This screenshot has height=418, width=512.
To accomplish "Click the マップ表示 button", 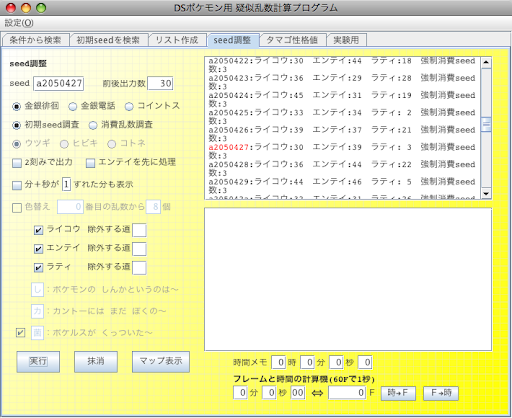I will pos(161,361).
